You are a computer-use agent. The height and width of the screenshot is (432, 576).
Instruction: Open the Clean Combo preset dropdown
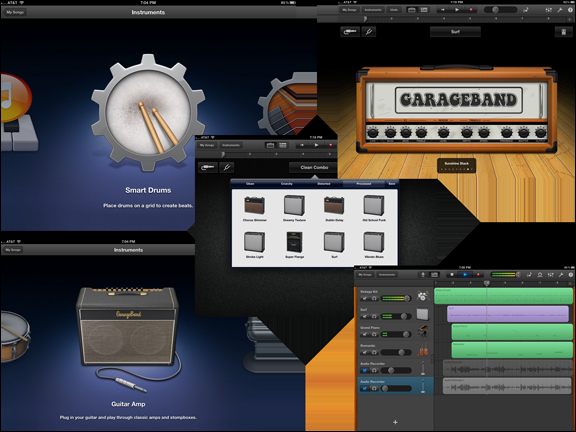(x=314, y=168)
